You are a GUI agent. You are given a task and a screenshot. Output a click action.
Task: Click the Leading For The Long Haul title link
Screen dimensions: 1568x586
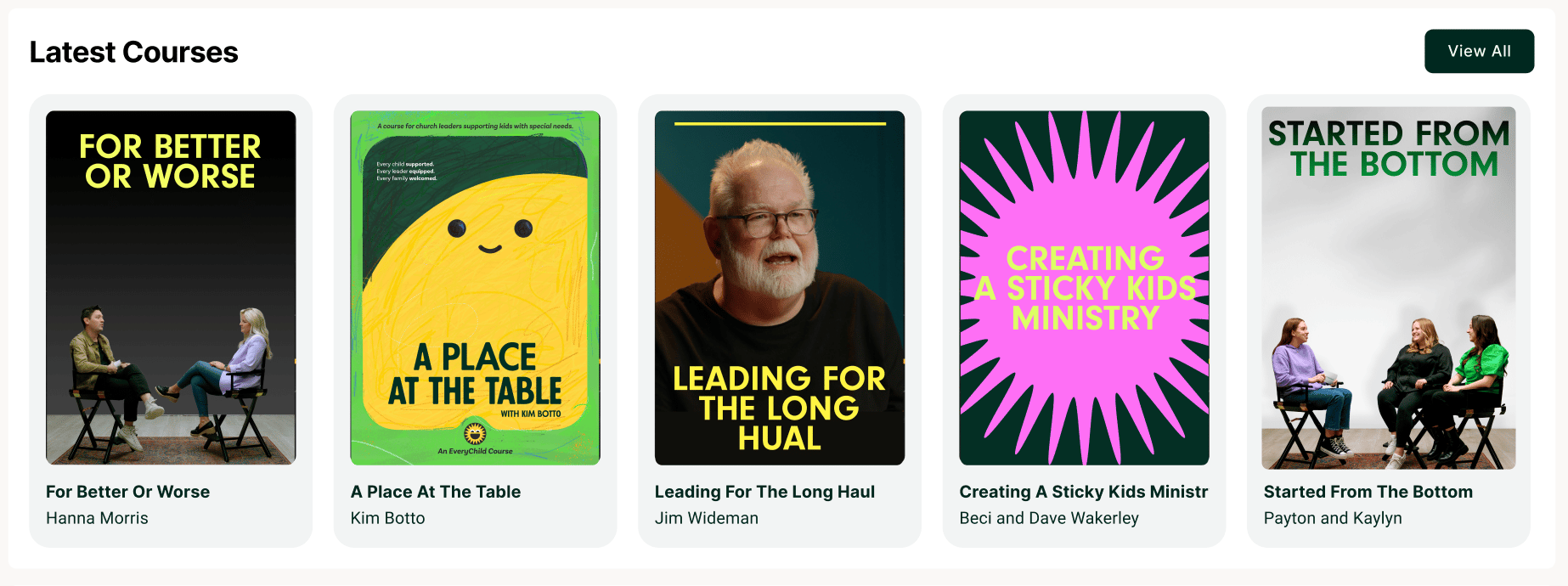pos(764,492)
